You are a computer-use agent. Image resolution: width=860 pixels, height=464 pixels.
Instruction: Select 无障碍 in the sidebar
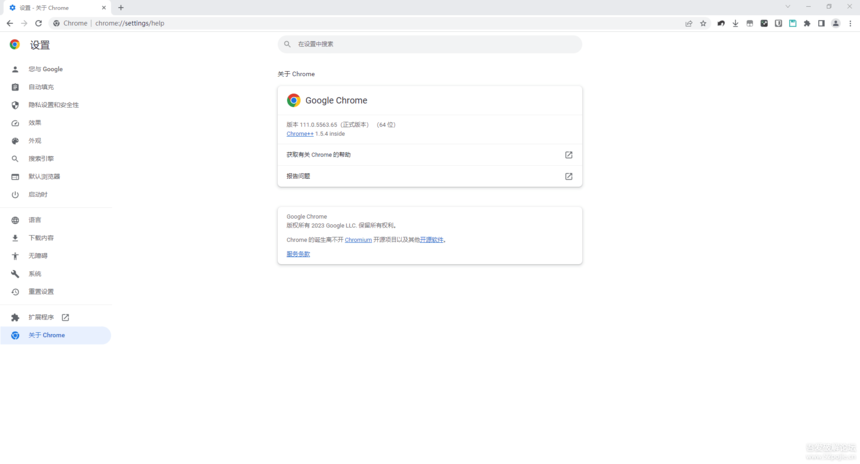point(55,256)
